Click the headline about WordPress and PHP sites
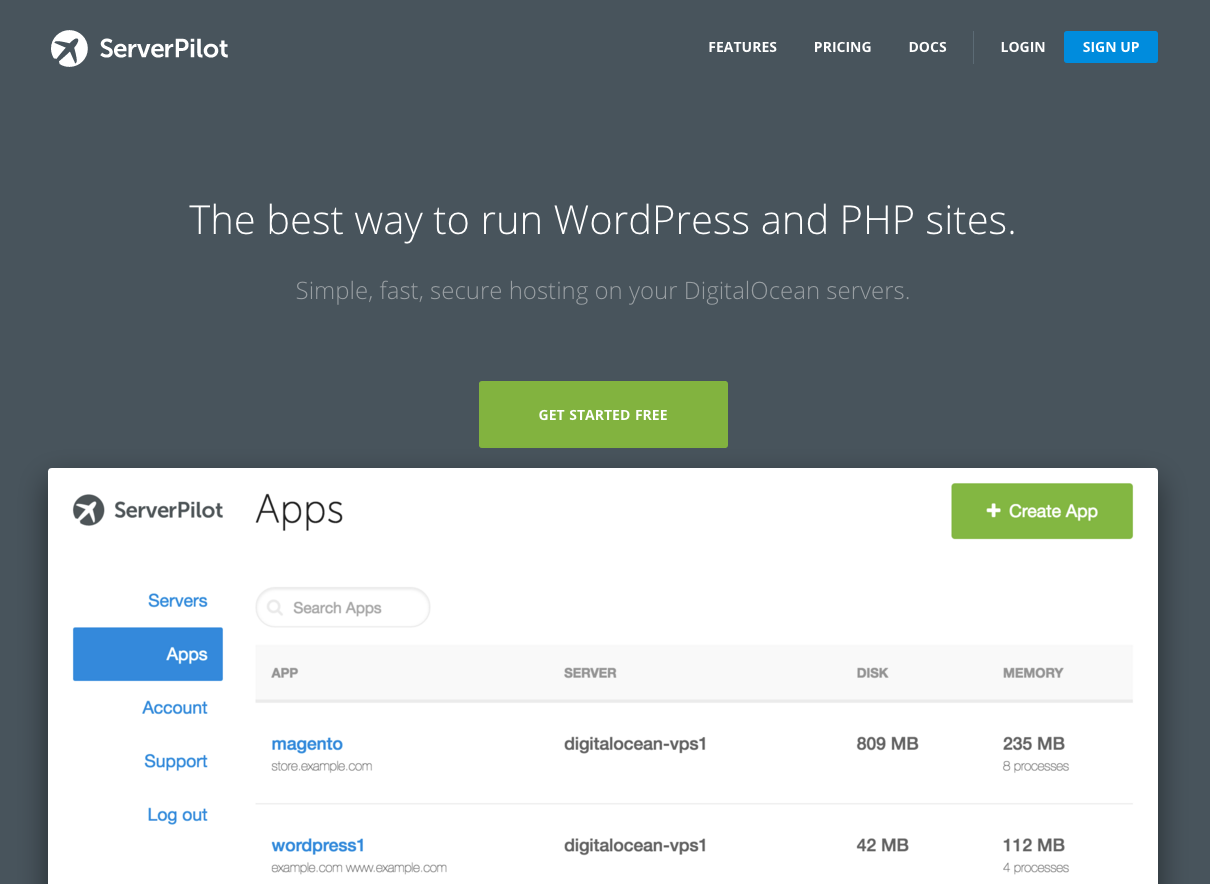The width and height of the screenshot is (1210, 884). click(602, 221)
